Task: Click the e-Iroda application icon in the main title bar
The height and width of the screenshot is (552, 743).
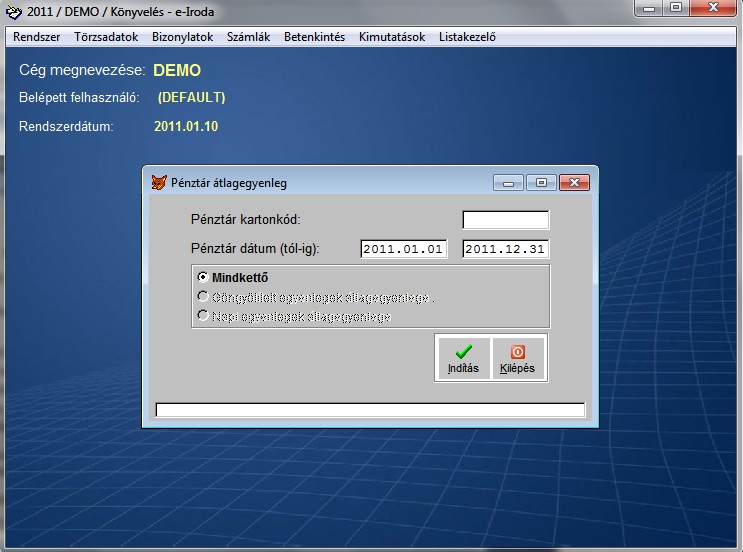Action: coord(13,12)
